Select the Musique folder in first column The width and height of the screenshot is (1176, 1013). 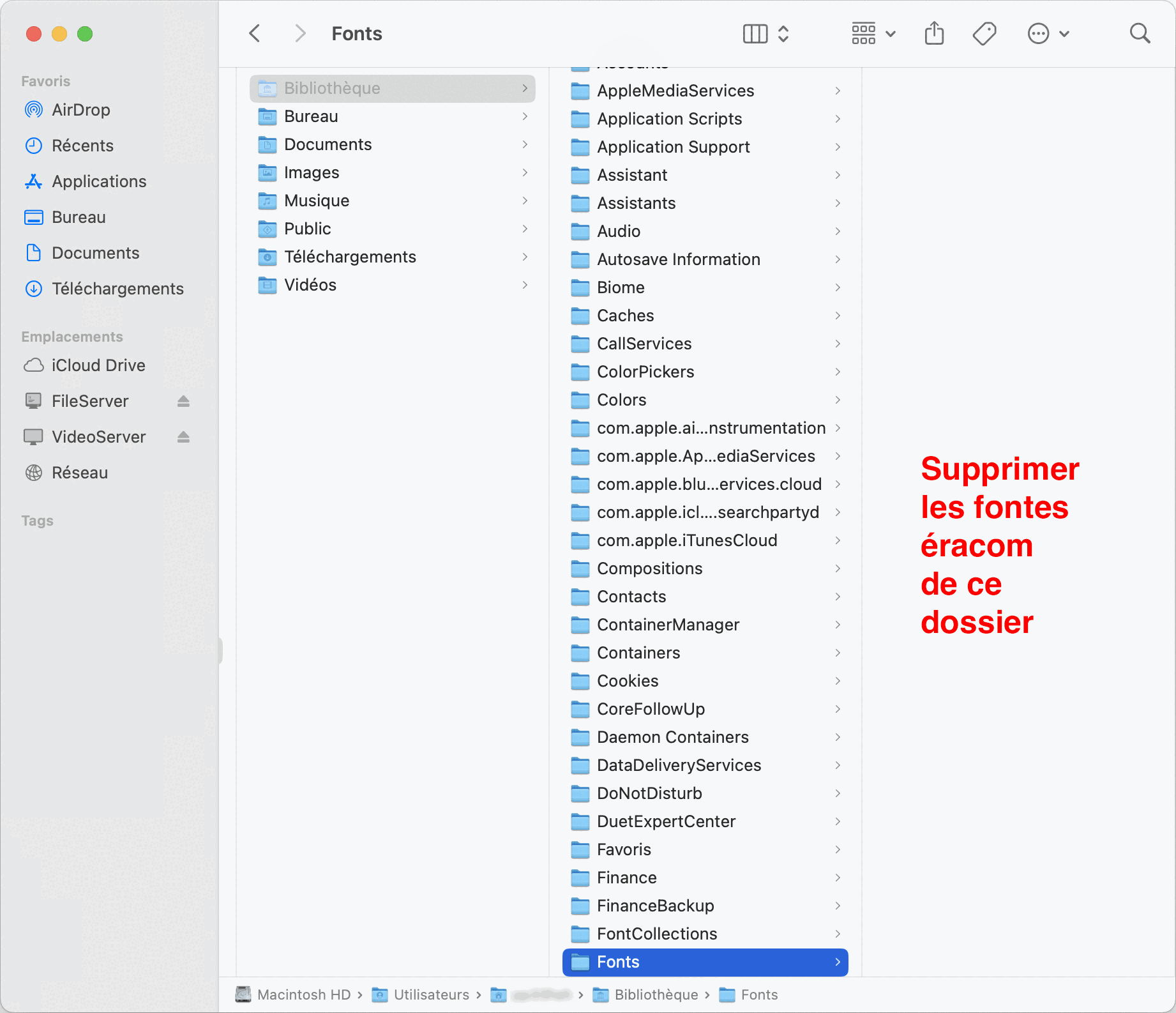[317, 201]
